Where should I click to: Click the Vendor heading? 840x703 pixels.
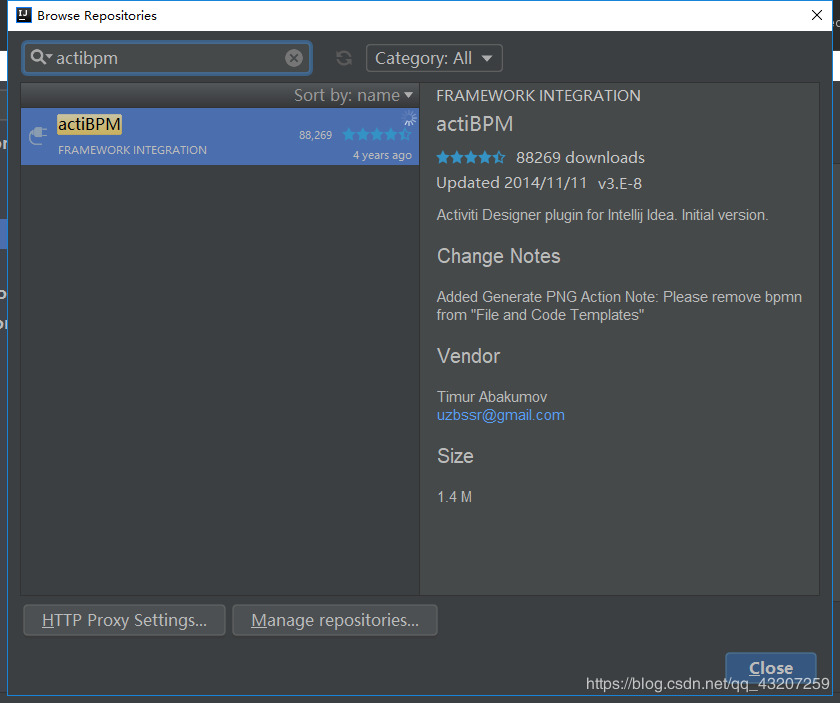(x=468, y=356)
